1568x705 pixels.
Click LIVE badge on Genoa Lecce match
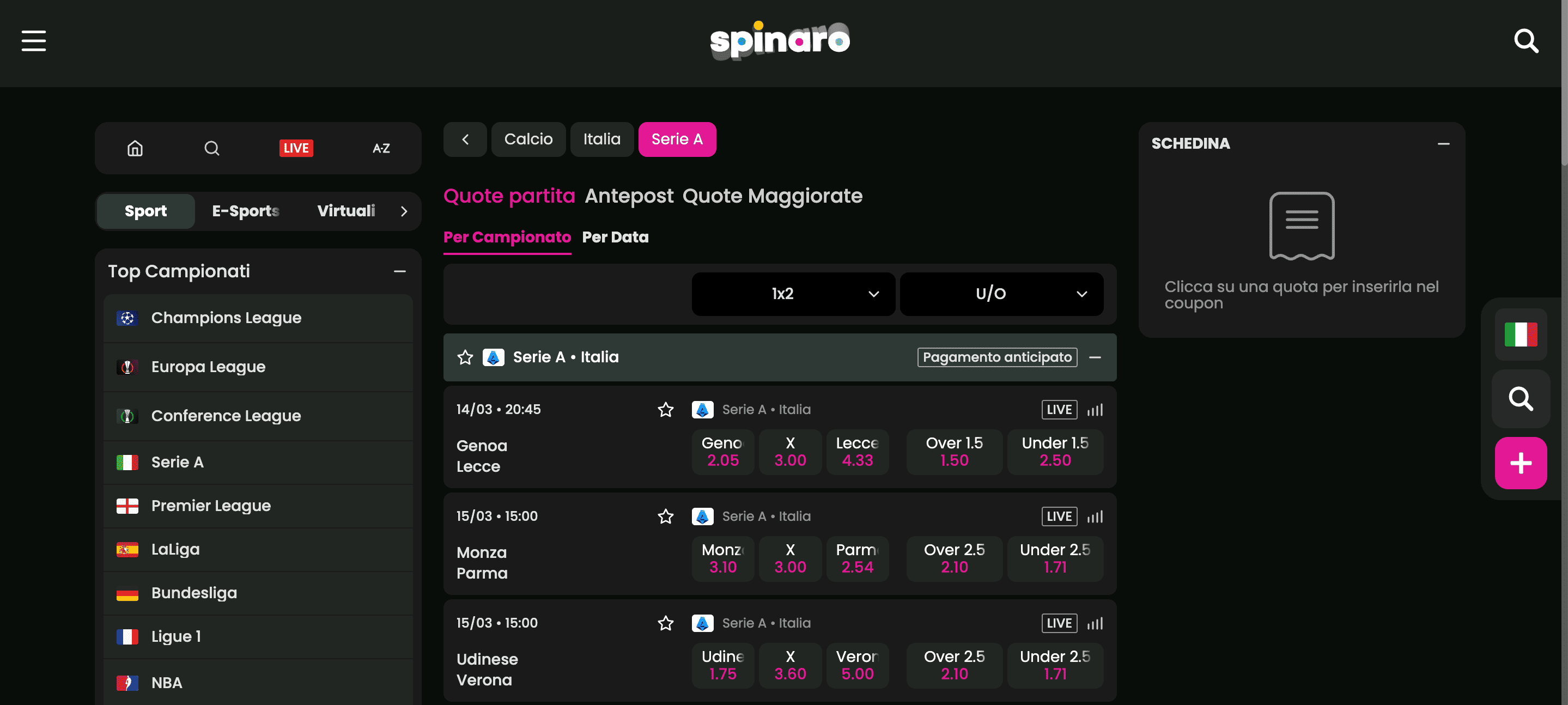click(x=1059, y=410)
